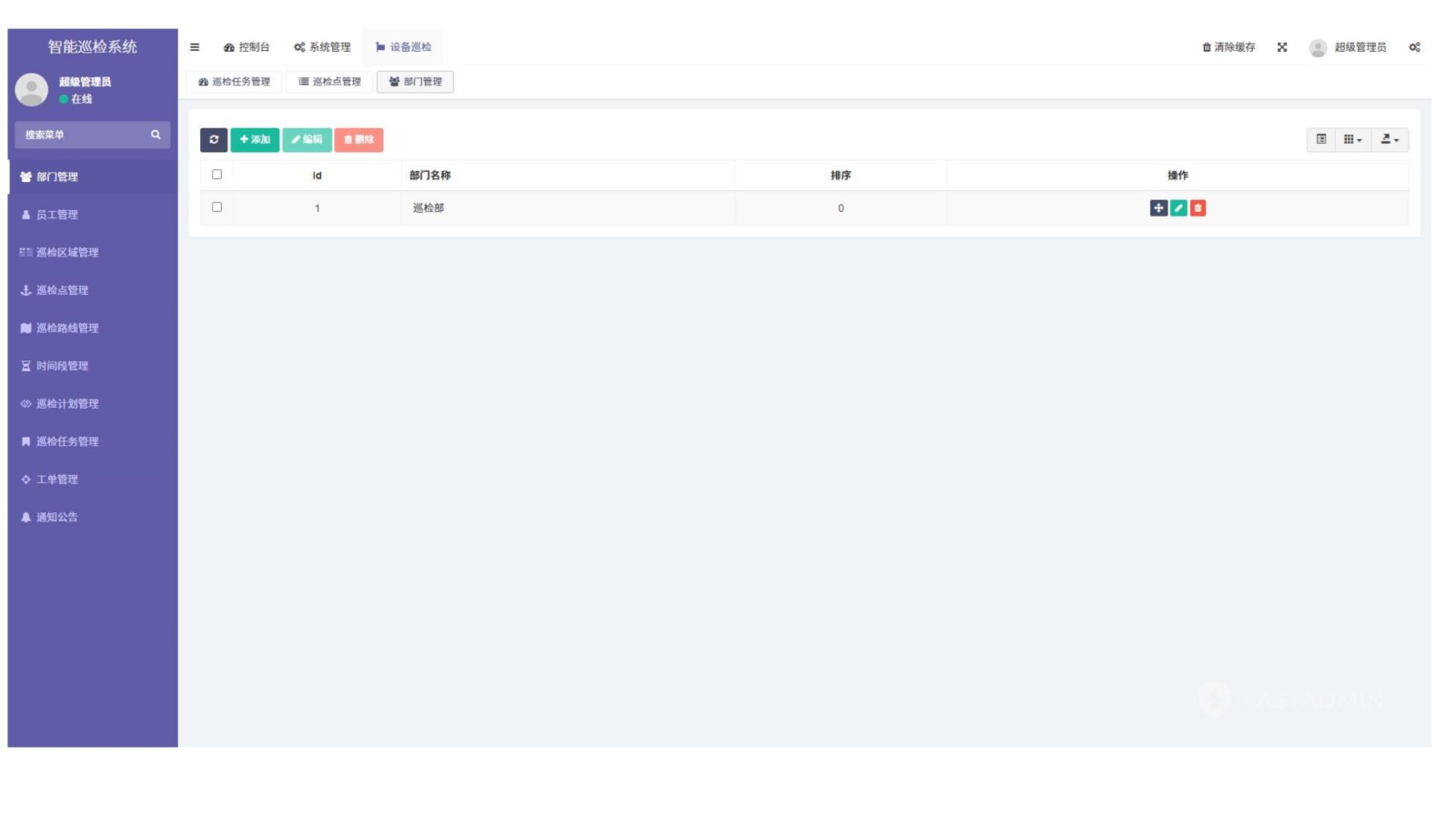Open 部门管理 in the sidebar

(93, 177)
